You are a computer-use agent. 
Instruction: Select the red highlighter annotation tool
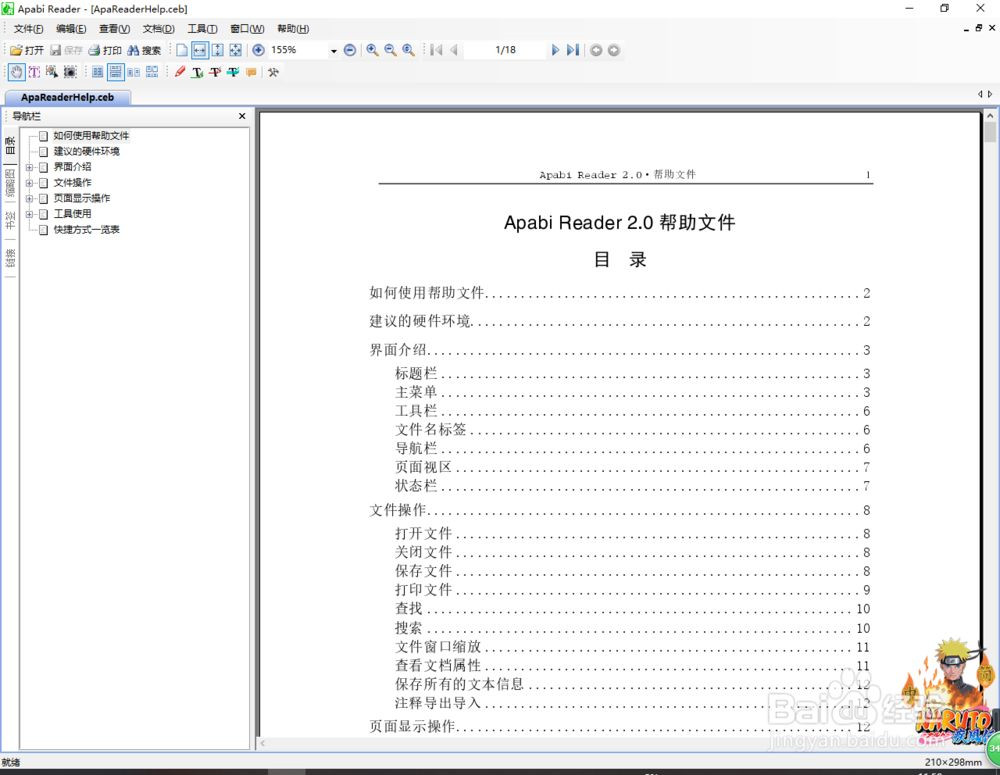coord(180,72)
